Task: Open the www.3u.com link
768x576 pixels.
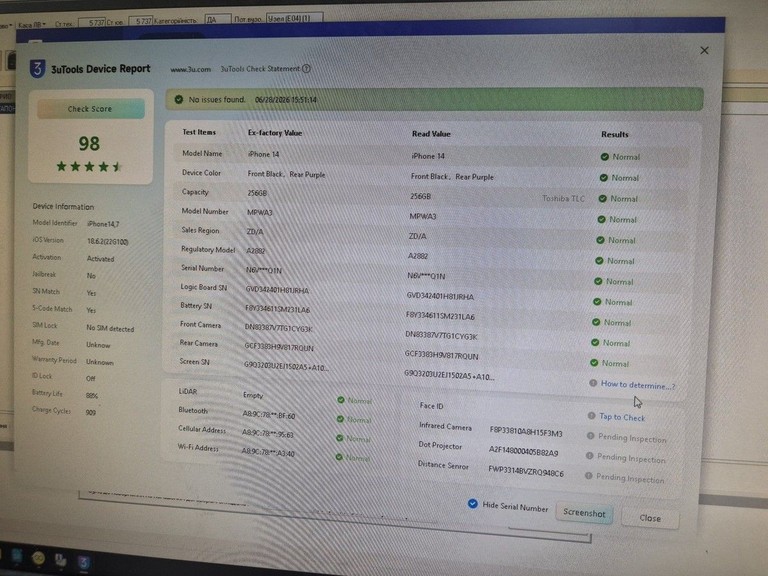Action: click(191, 70)
